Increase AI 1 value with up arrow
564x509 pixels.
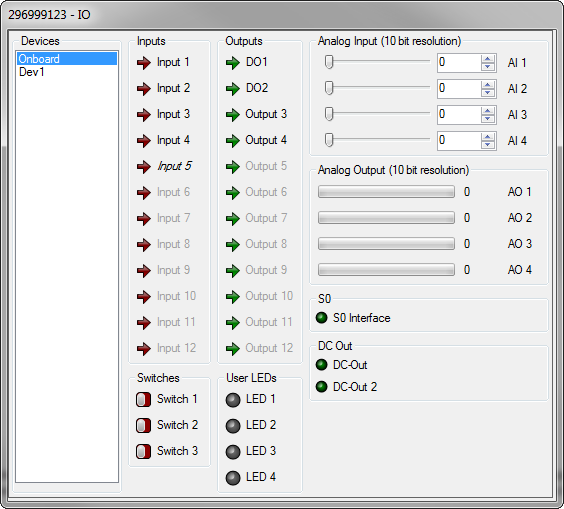tap(487, 59)
